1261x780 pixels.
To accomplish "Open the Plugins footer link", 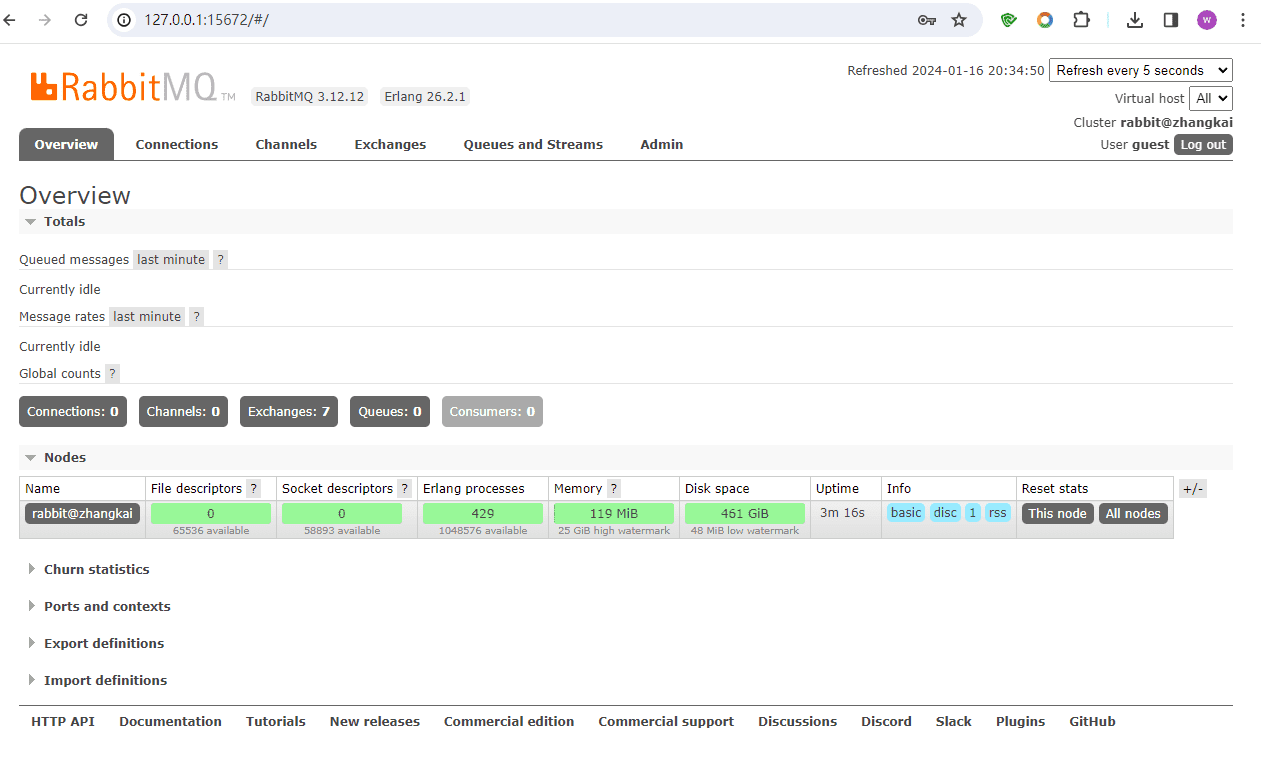I will (x=1020, y=721).
